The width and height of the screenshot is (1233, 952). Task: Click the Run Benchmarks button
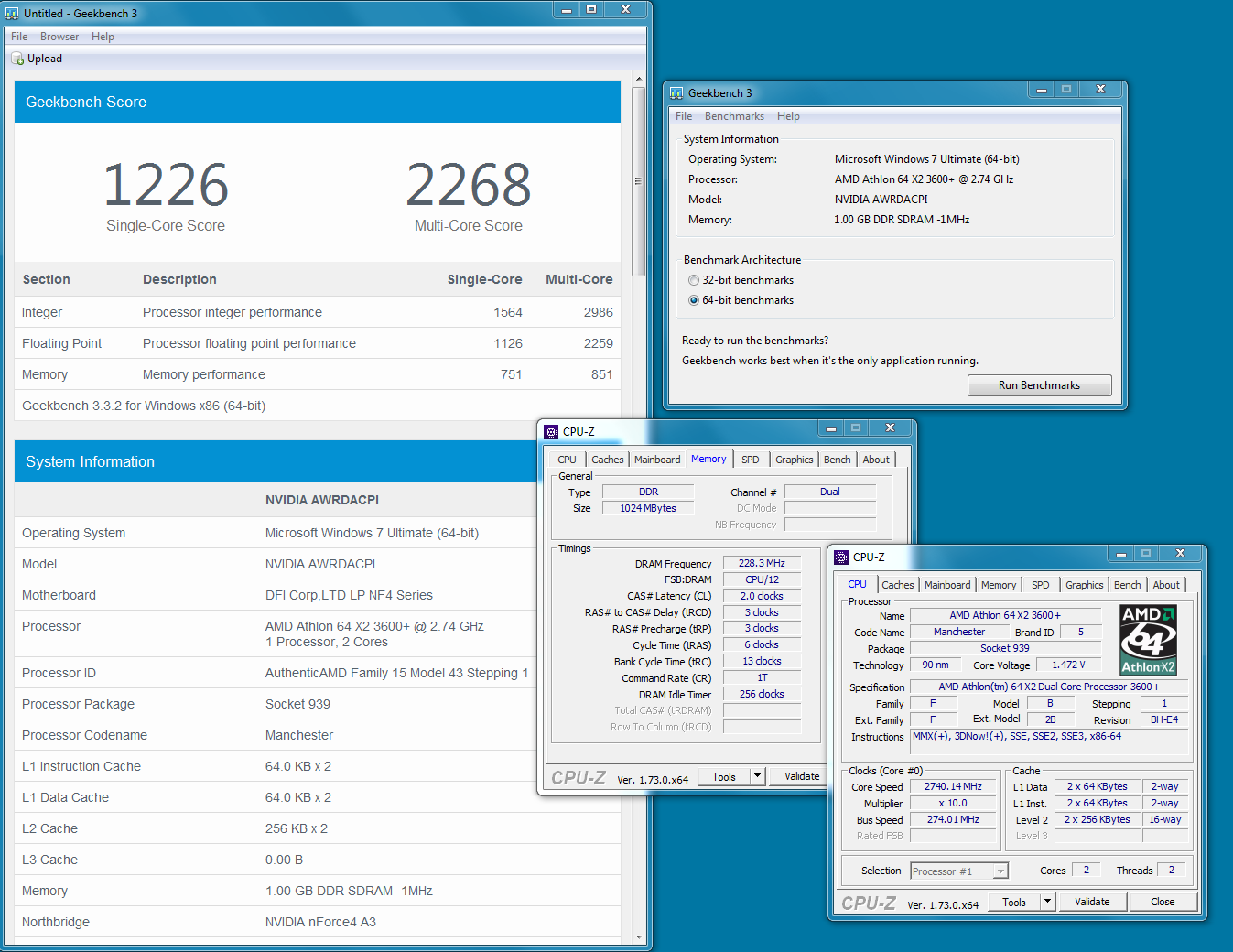point(1040,385)
